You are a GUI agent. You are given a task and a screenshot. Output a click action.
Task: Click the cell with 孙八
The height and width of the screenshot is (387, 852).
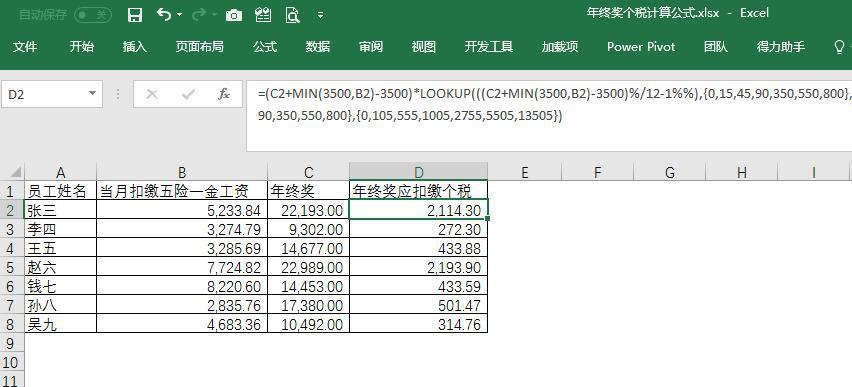[60, 305]
